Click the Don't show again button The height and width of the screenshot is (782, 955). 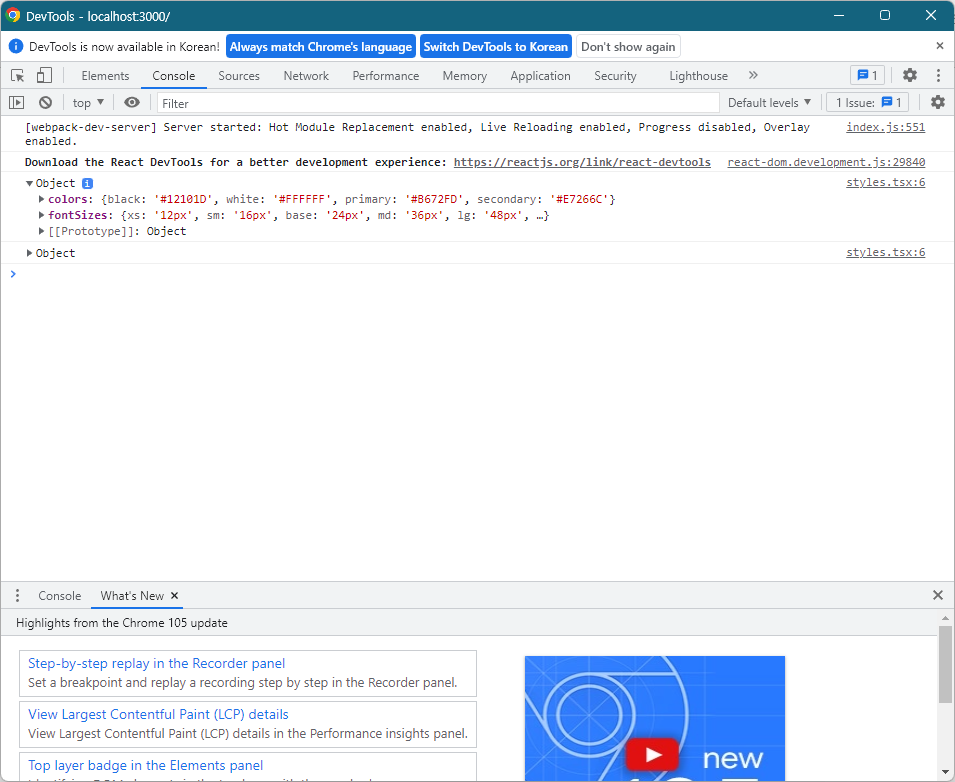tap(628, 46)
